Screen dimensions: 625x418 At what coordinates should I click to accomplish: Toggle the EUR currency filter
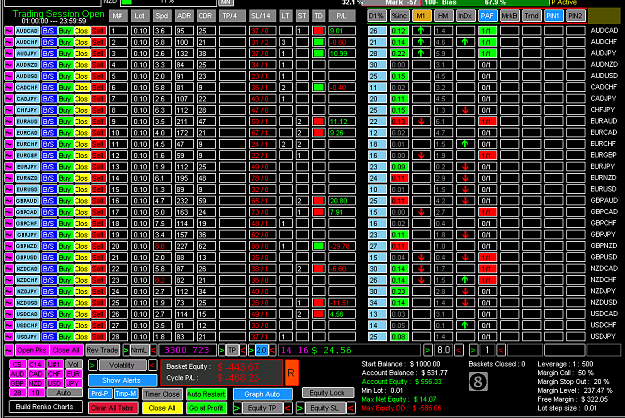[73, 374]
